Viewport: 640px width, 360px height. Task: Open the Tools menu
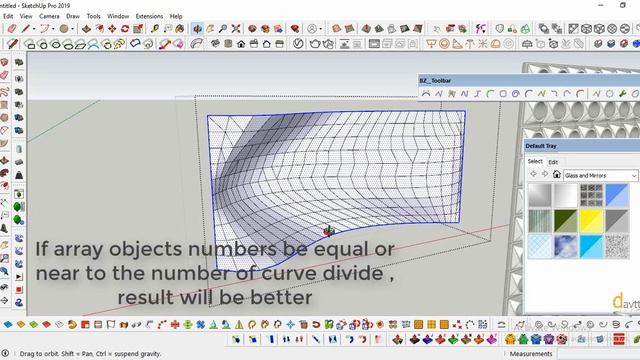click(x=93, y=16)
